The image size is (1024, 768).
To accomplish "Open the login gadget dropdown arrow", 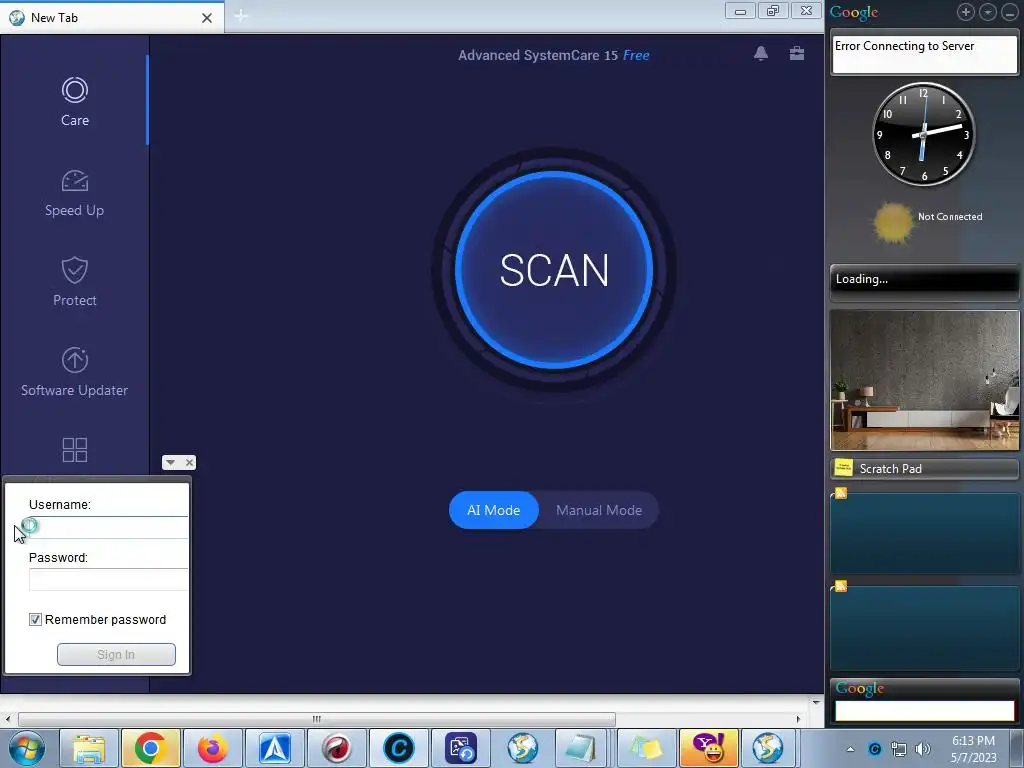I will pos(170,462).
